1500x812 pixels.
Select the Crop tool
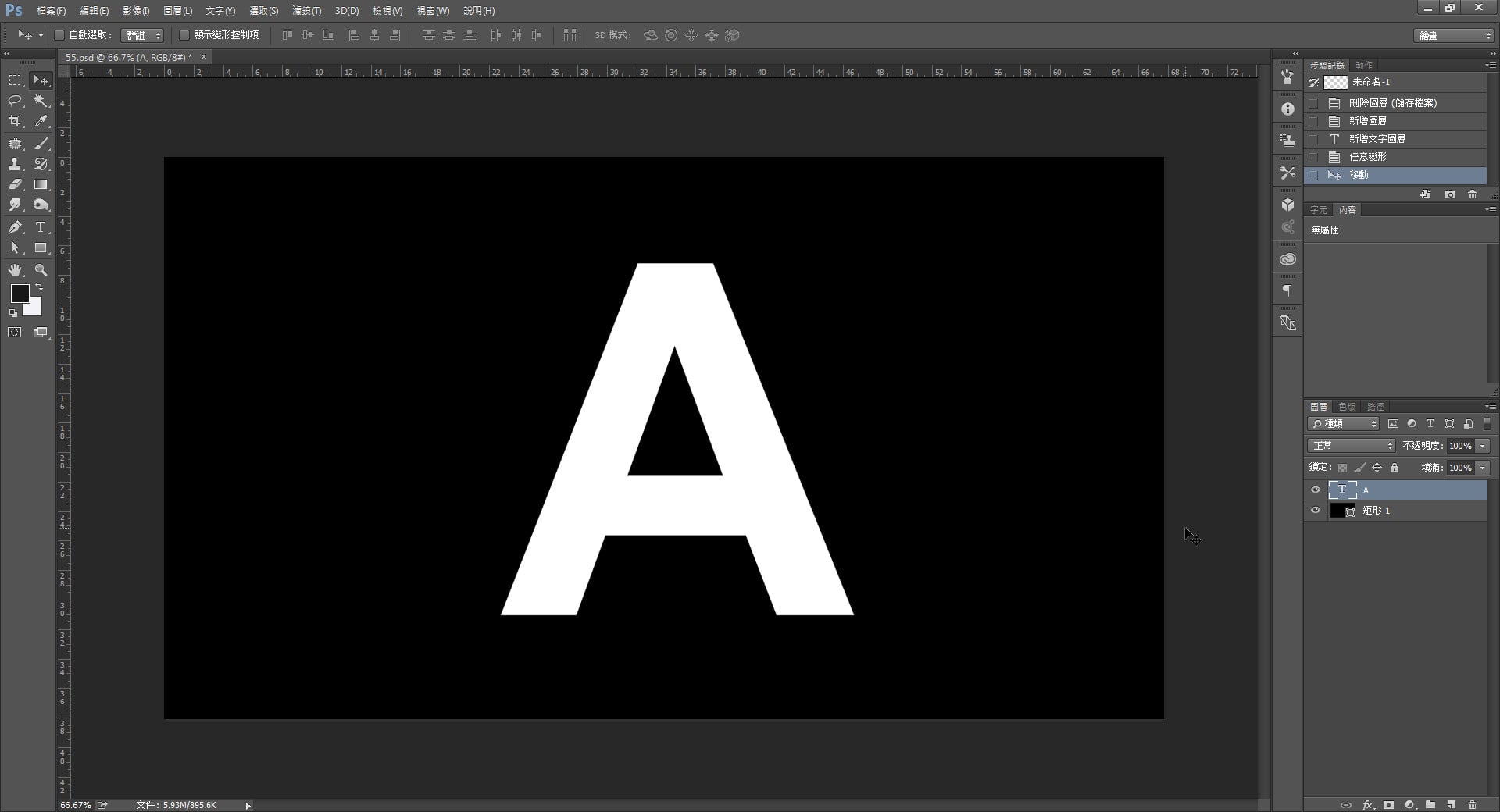pos(15,121)
